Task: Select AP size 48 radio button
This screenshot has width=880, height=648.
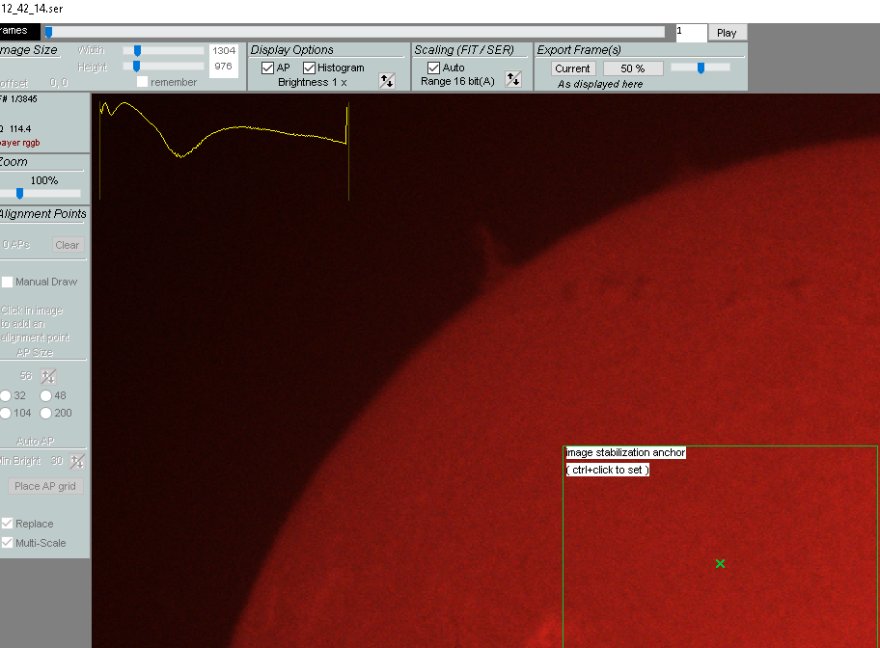Action: click(x=46, y=396)
